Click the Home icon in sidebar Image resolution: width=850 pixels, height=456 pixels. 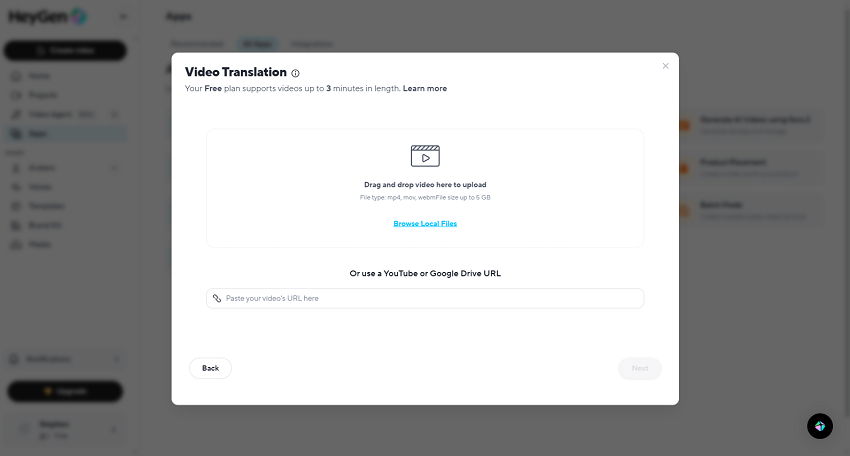tap(17, 76)
